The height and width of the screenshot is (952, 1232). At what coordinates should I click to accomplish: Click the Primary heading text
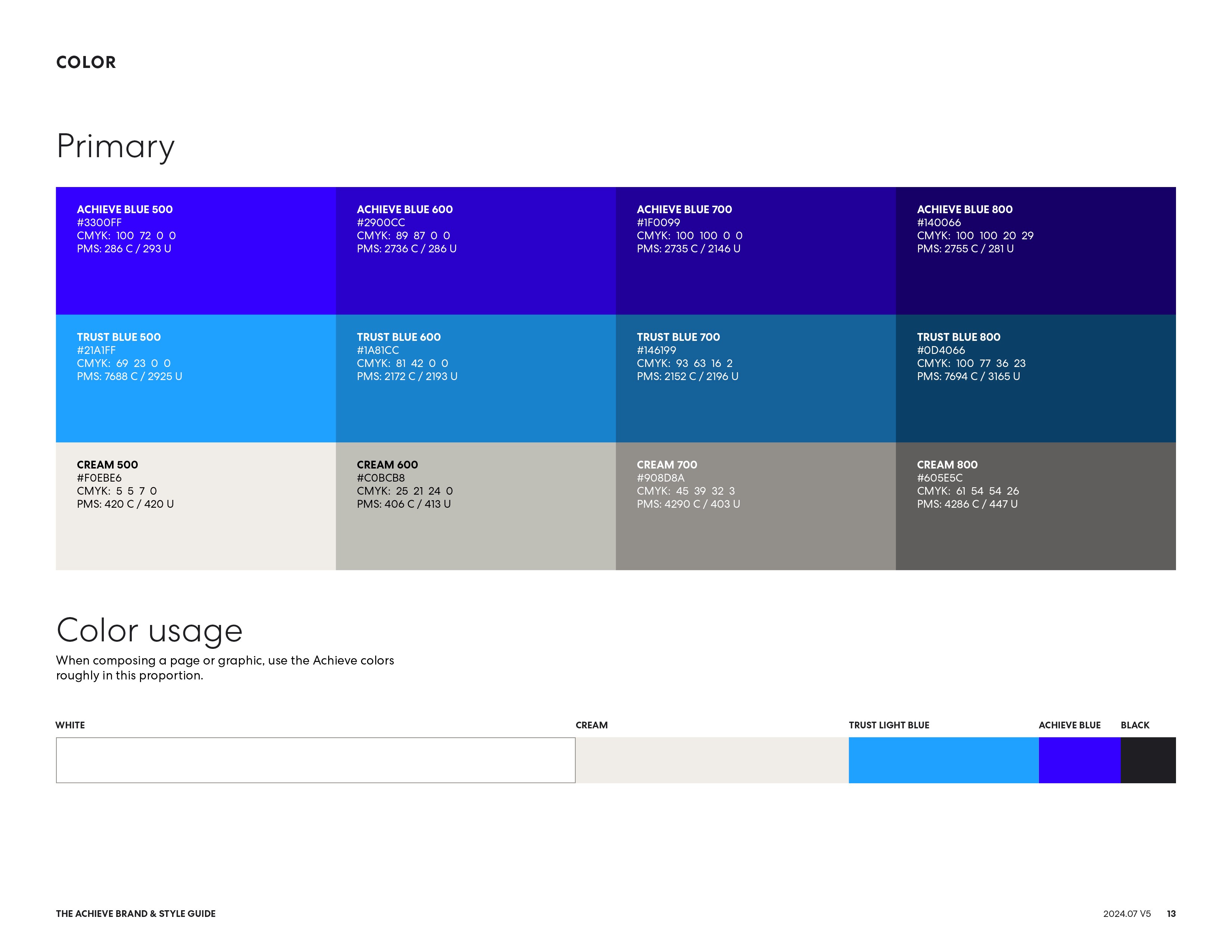[116, 146]
